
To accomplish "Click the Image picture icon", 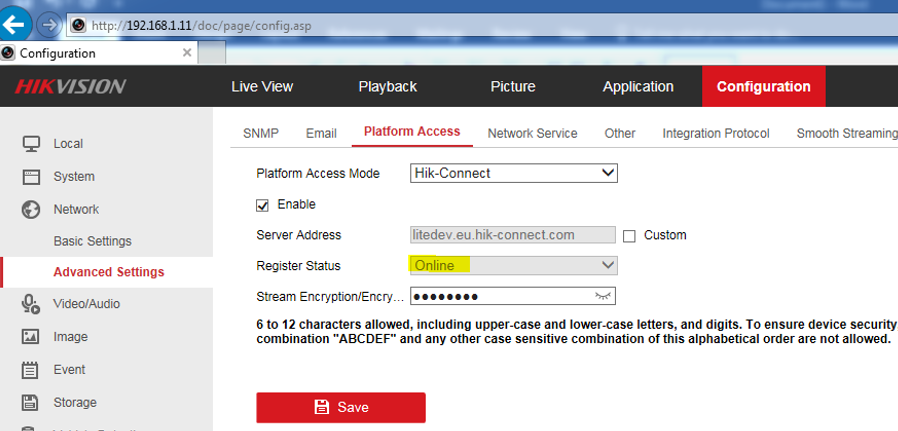I will click(31, 337).
